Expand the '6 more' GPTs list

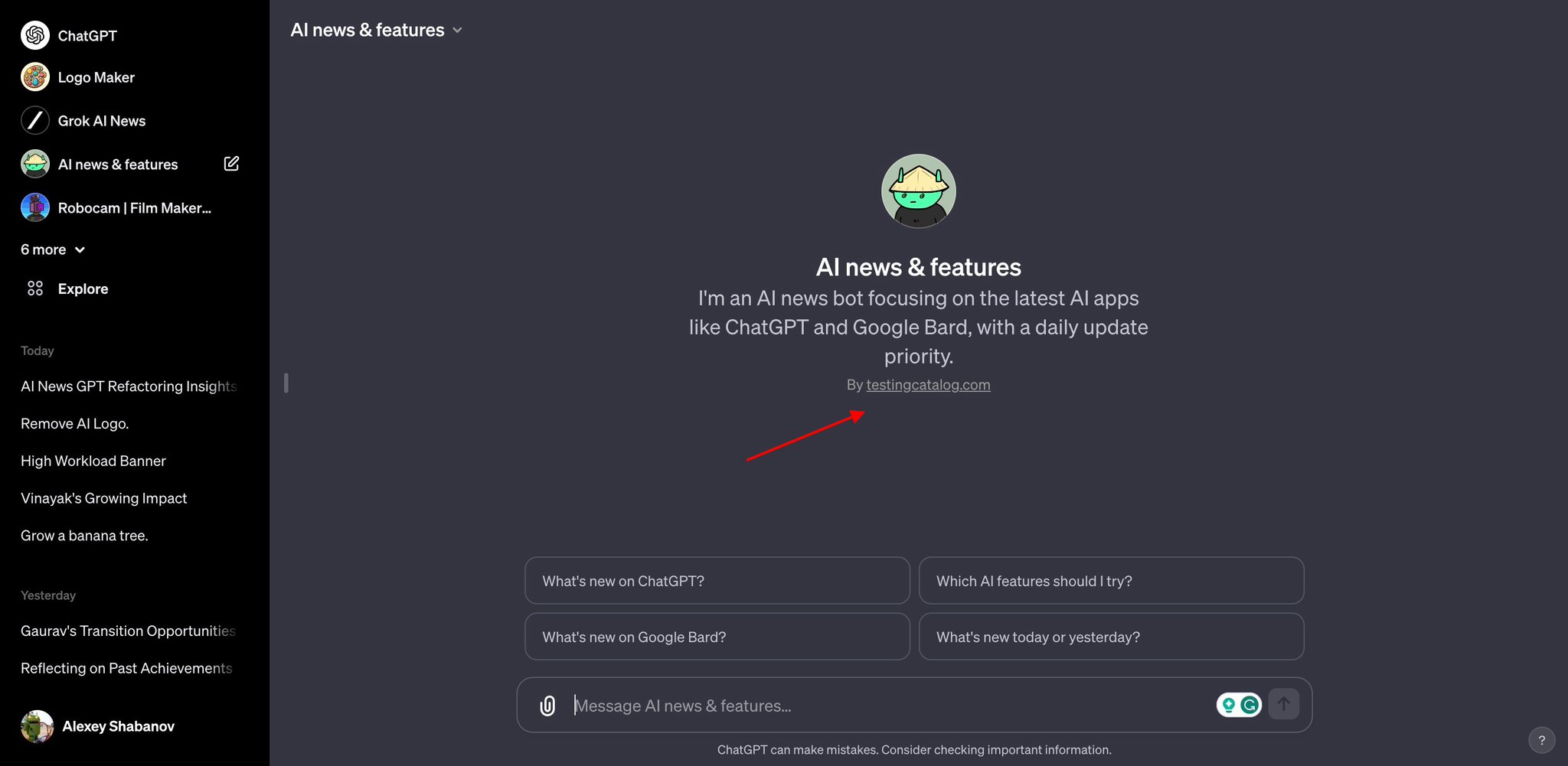[53, 249]
